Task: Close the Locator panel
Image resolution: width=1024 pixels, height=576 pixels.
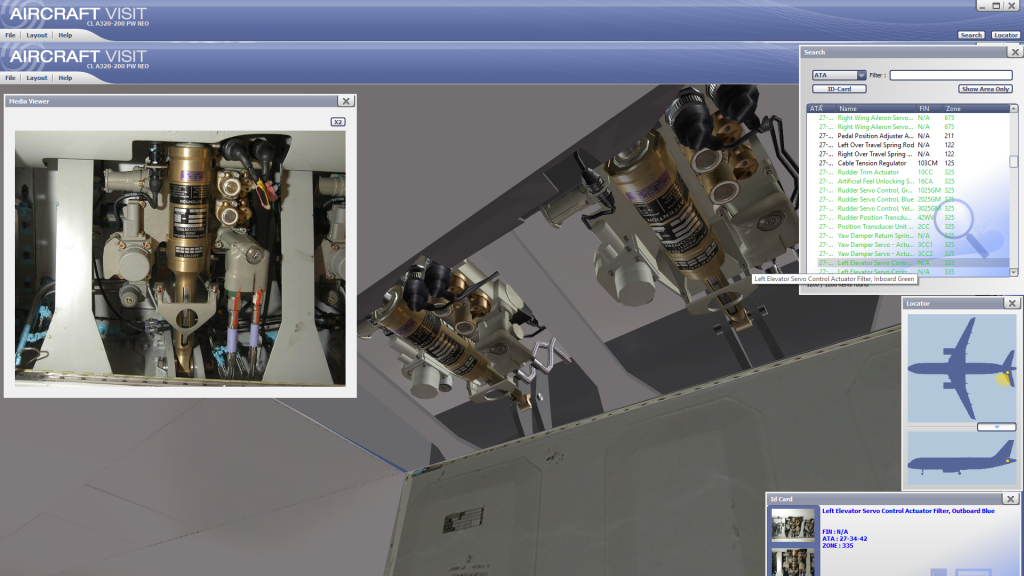Action: (1012, 303)
